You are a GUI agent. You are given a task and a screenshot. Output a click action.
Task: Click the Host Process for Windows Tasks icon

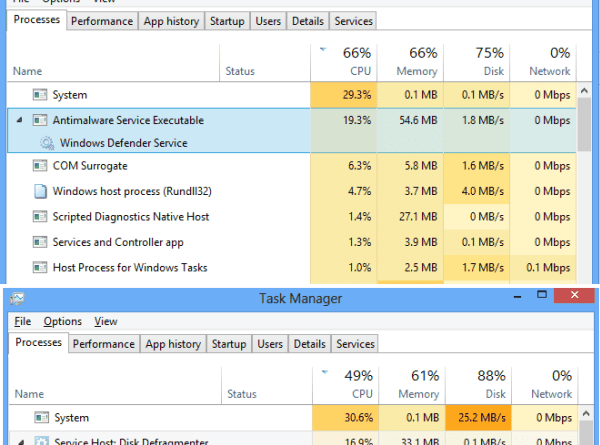[40, 267]
